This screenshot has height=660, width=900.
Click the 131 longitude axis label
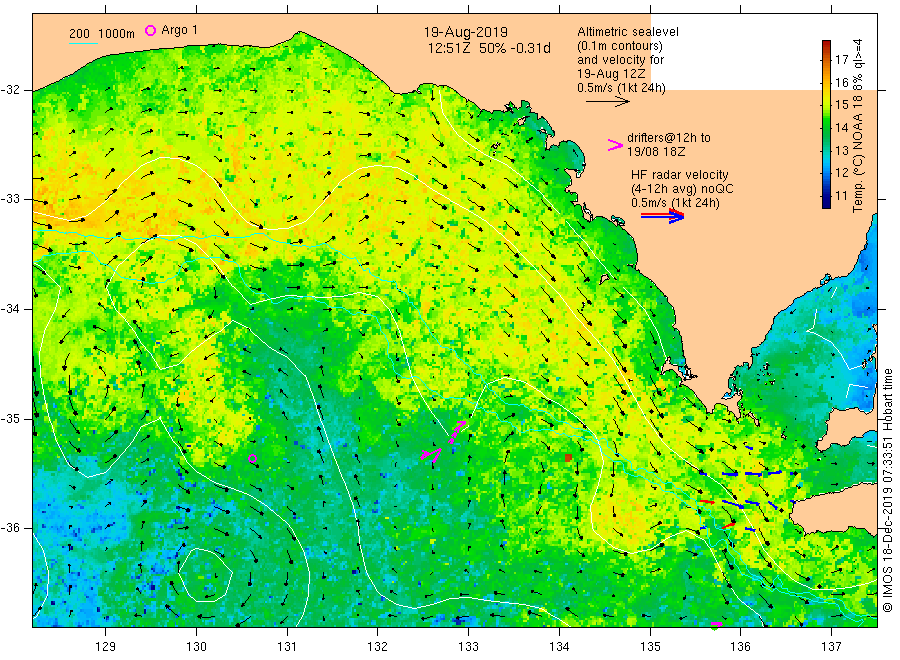pos(287,647)
